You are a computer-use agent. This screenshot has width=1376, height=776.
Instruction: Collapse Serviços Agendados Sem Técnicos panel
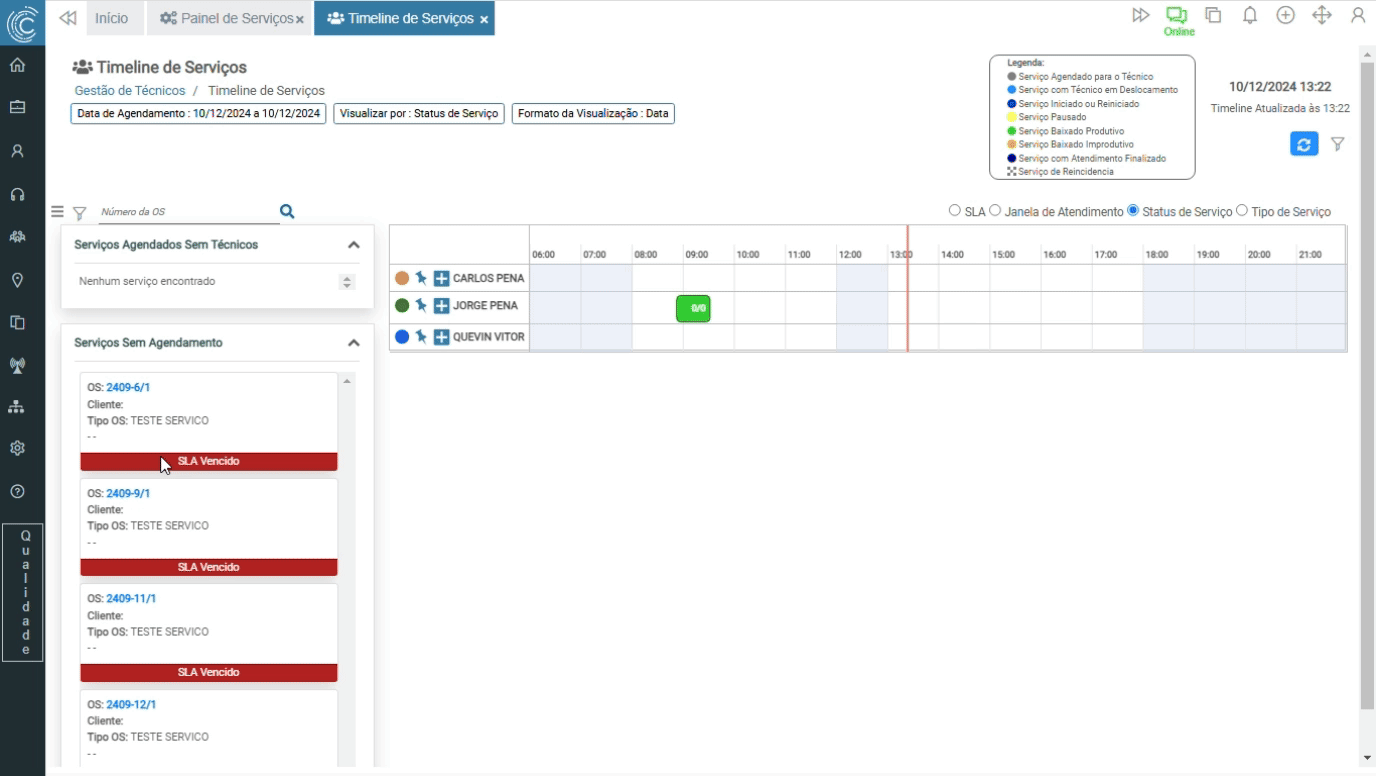pyautogui.click(x=353, y=245)
